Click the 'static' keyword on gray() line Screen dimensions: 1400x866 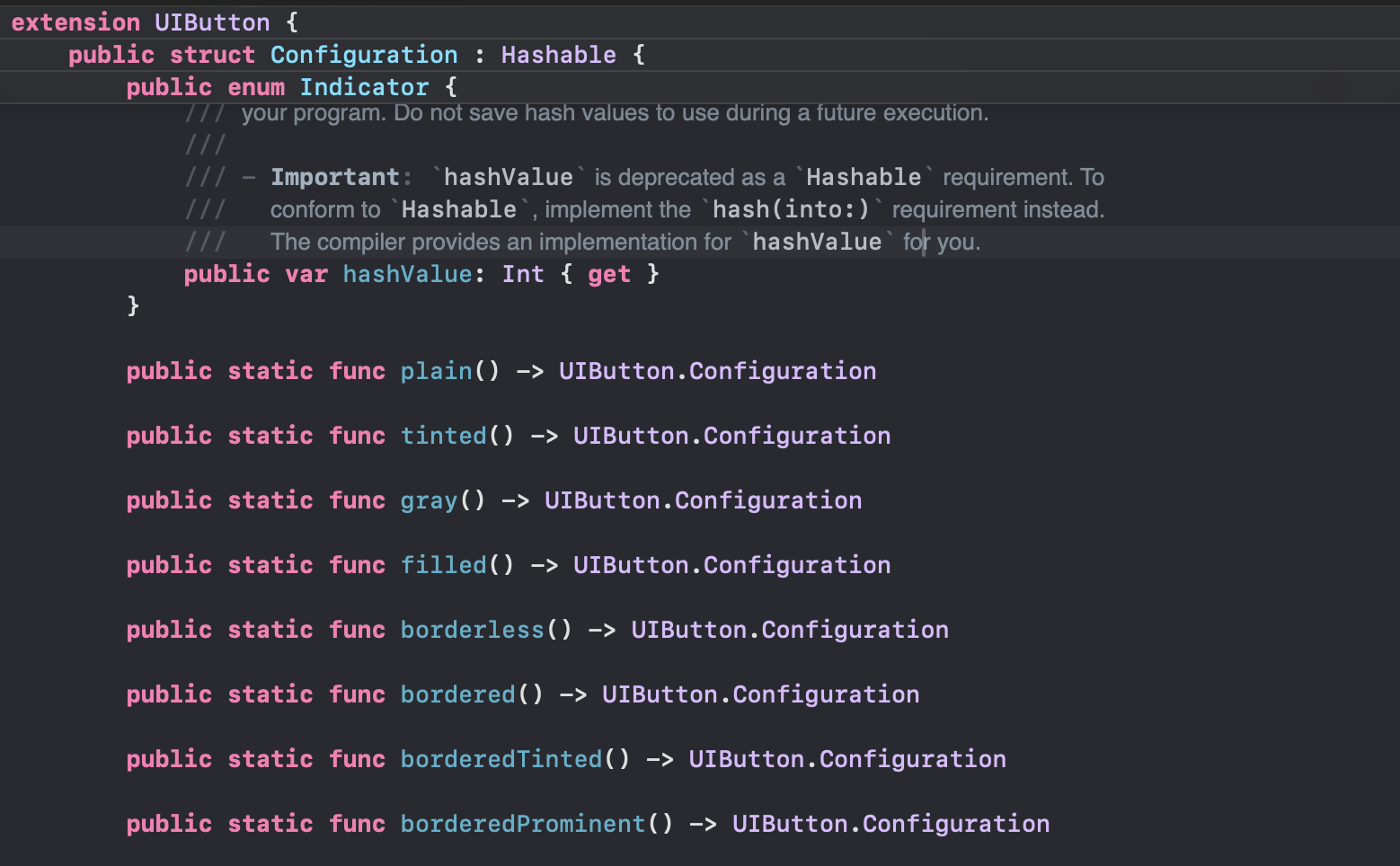[270, 500]
